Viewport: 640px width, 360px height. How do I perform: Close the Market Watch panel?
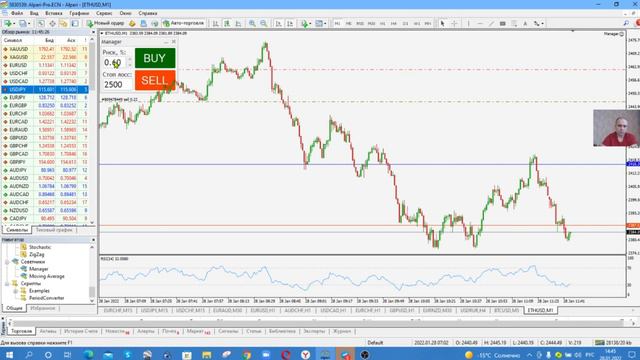click(93, 32)
